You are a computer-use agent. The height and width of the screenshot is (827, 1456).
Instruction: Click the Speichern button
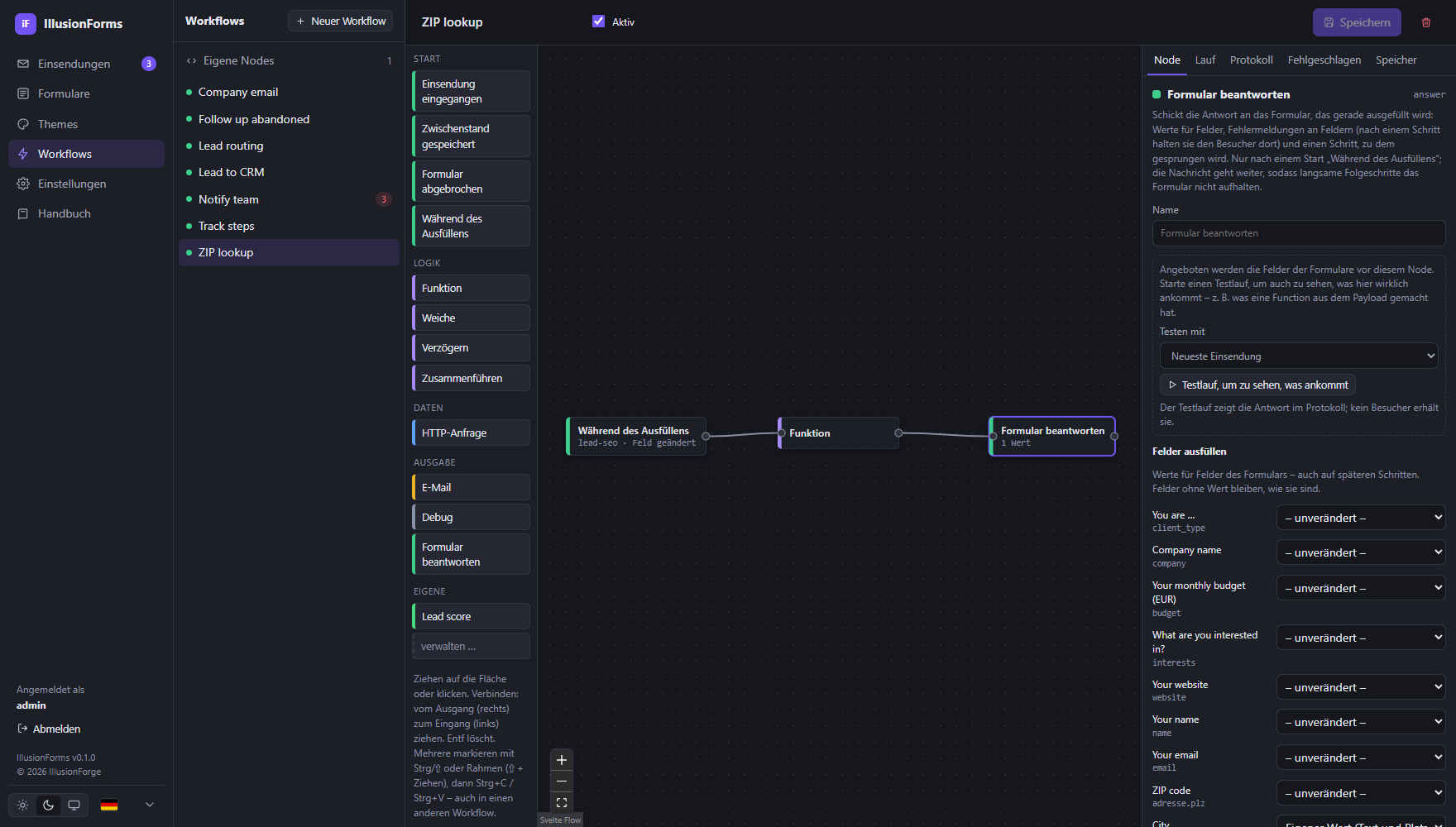tap(1357, 22)
